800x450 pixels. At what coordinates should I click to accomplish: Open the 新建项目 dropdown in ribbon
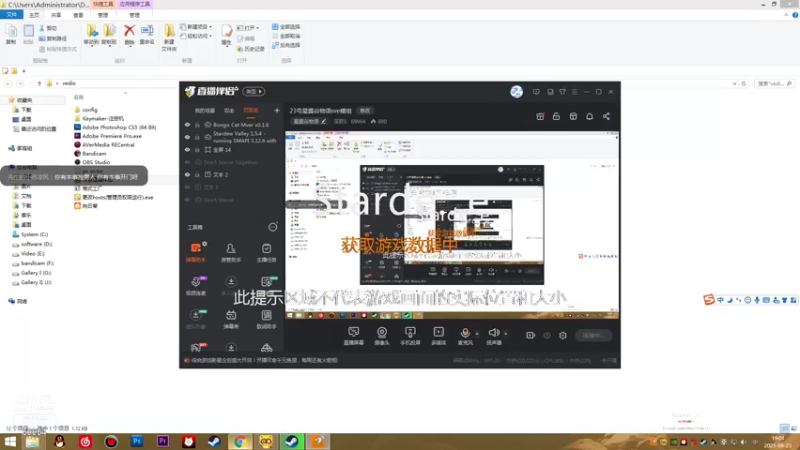pyautogui.click(x=196, y=27)
